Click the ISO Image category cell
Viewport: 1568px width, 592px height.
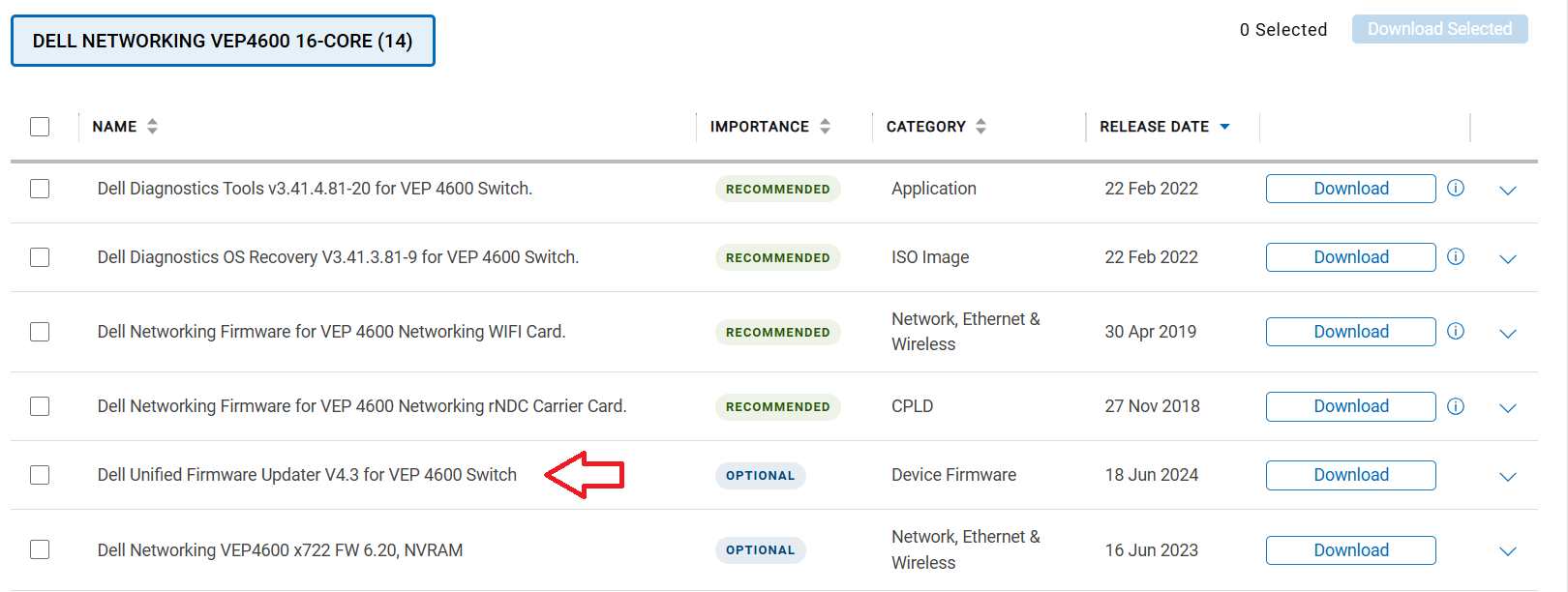(x=930, y=257)
